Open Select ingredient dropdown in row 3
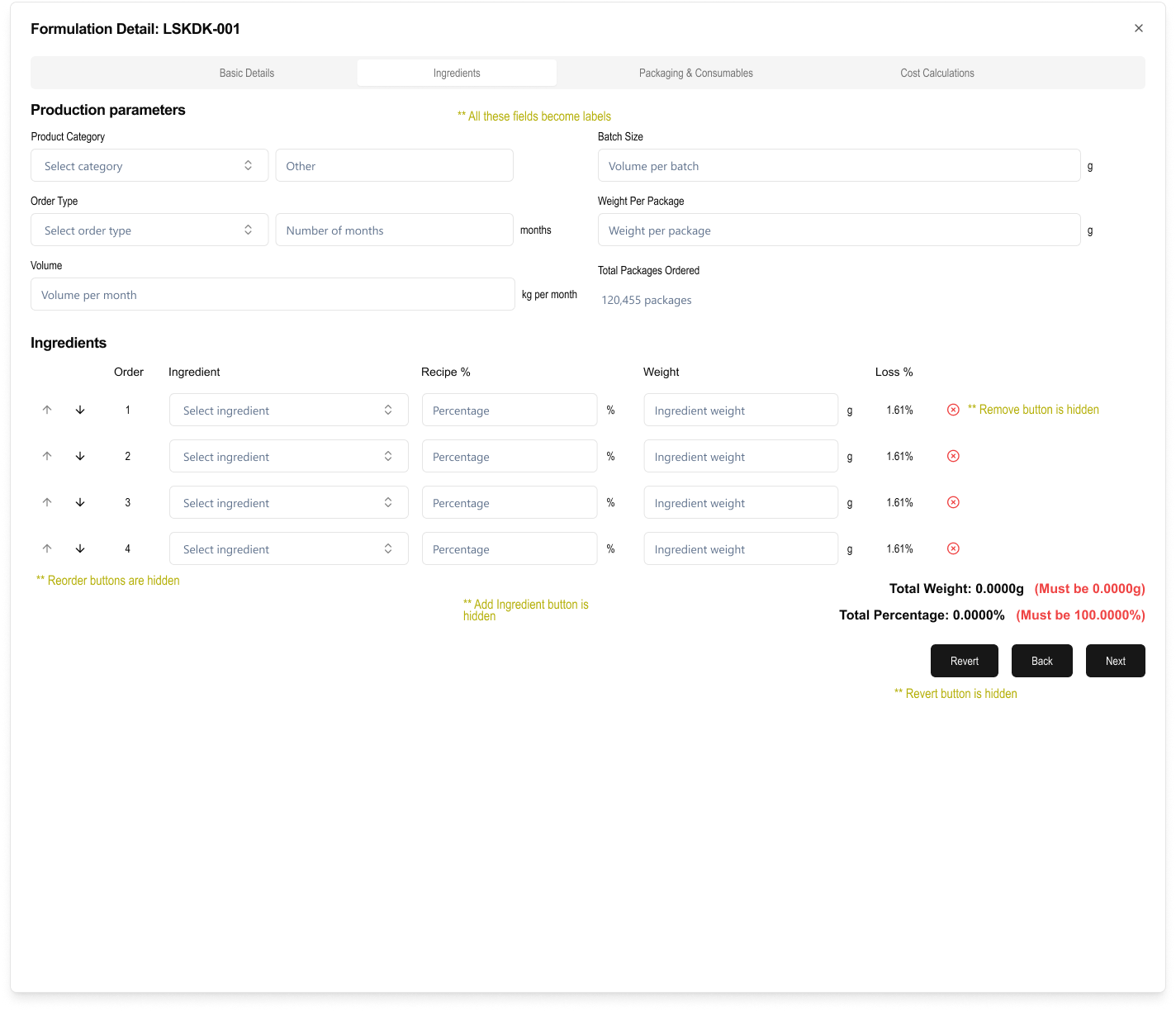This screenshot has height=1011, width=1176. [x=289, y=502]
